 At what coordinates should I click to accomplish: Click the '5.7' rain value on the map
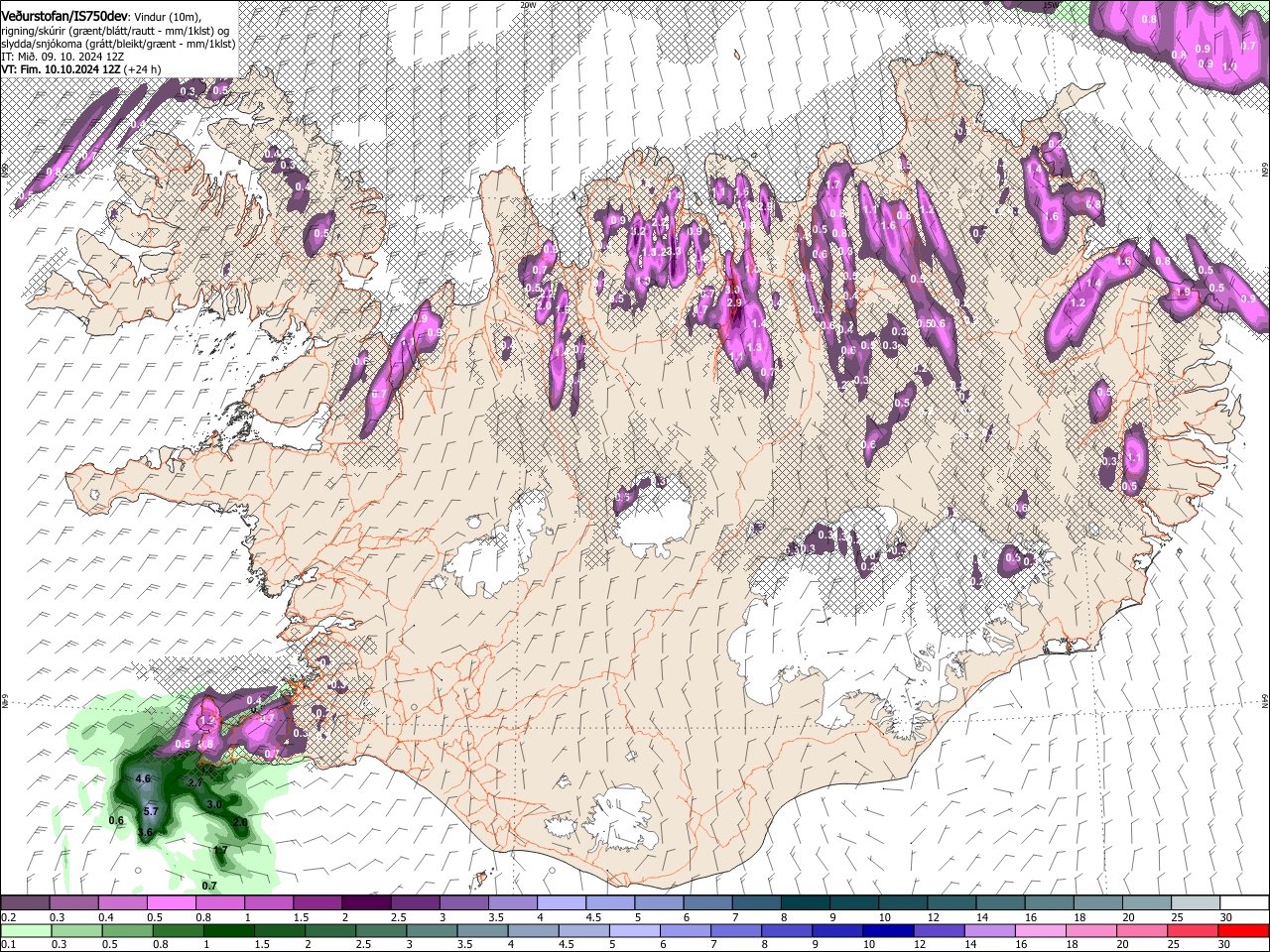pos(152,811)
